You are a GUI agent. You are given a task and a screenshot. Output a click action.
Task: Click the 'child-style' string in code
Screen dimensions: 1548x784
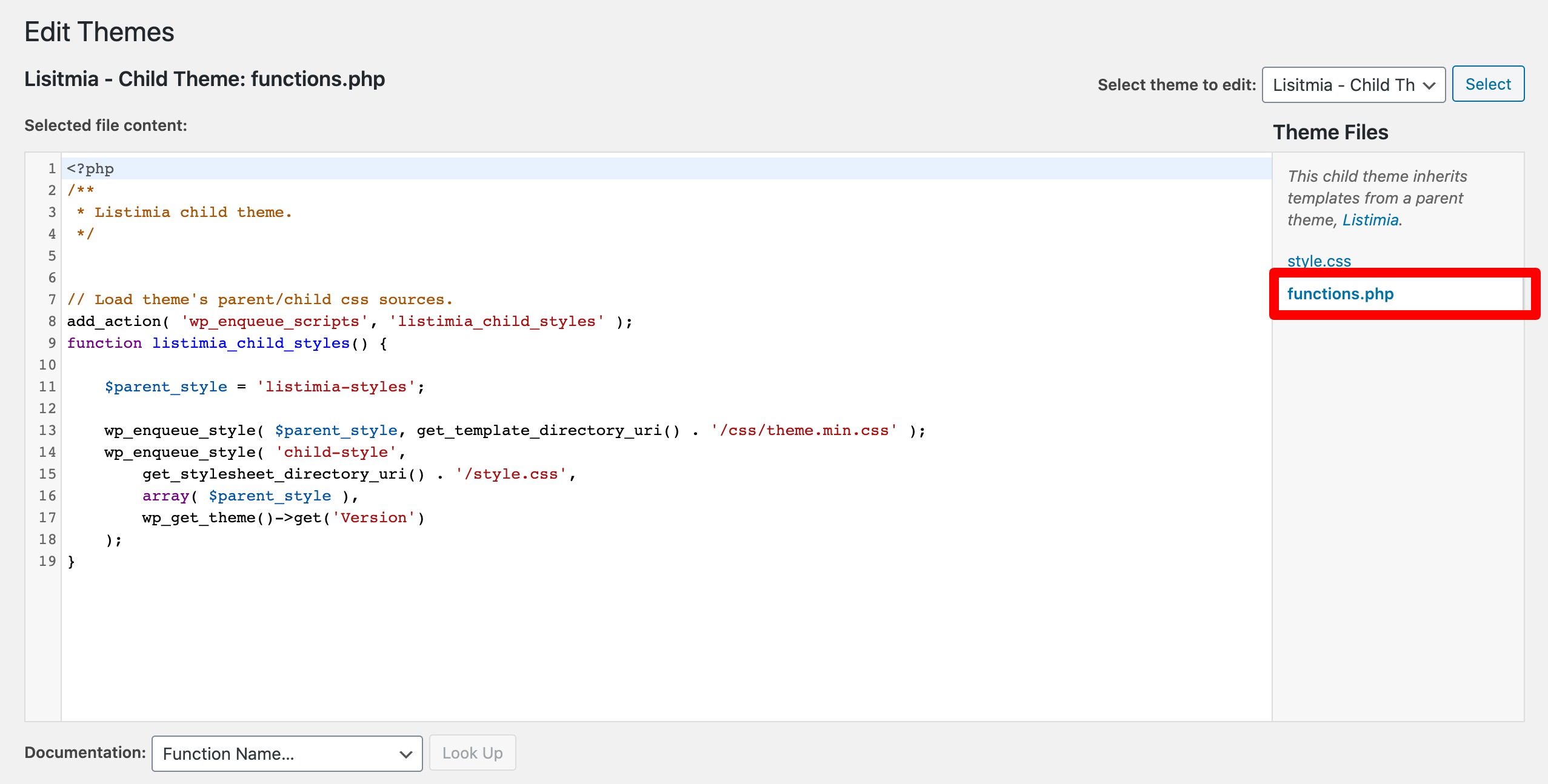[336, 453]
